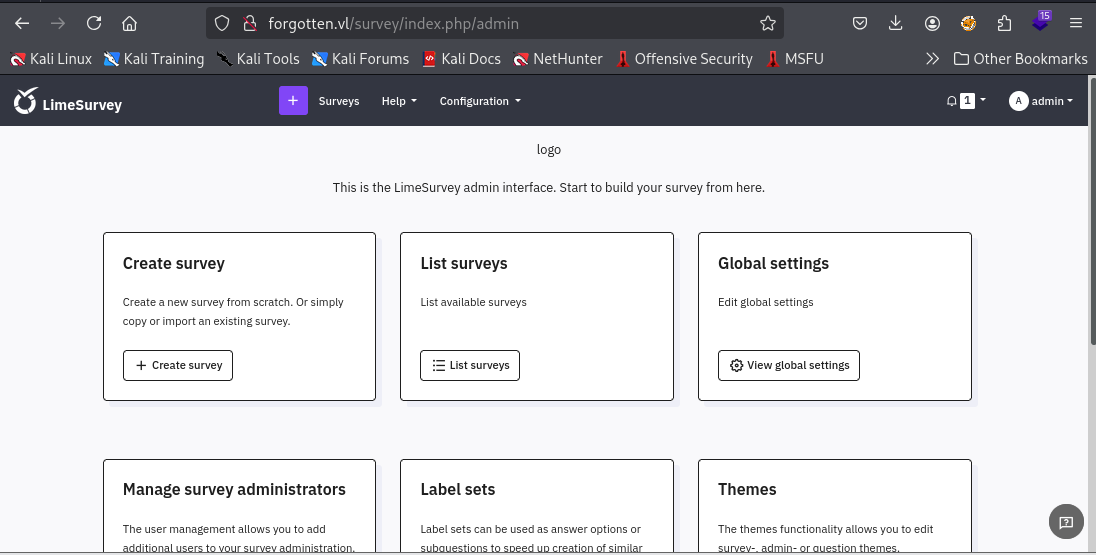
Task: Click the Create survey button
Action: [178, 366]
